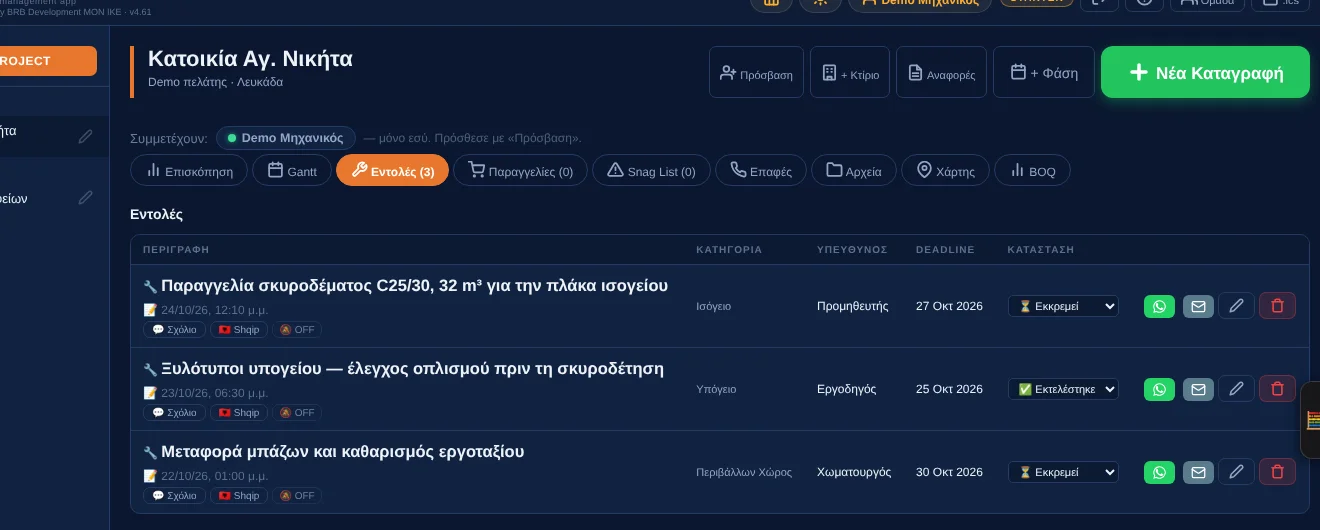Click Υπόγειο category cell

tap(716, 389)
